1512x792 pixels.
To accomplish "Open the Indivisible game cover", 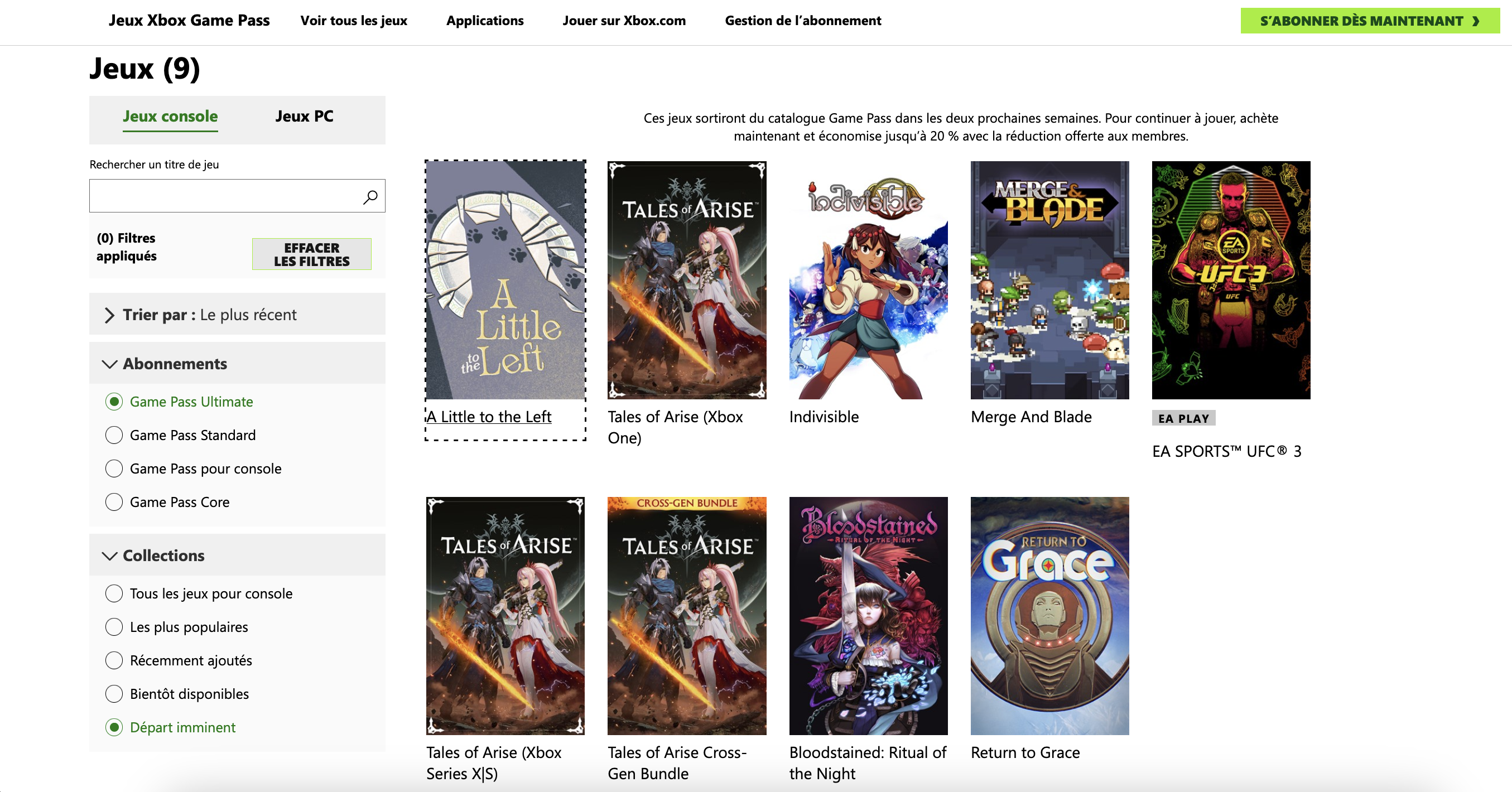I will coord(868,281).
